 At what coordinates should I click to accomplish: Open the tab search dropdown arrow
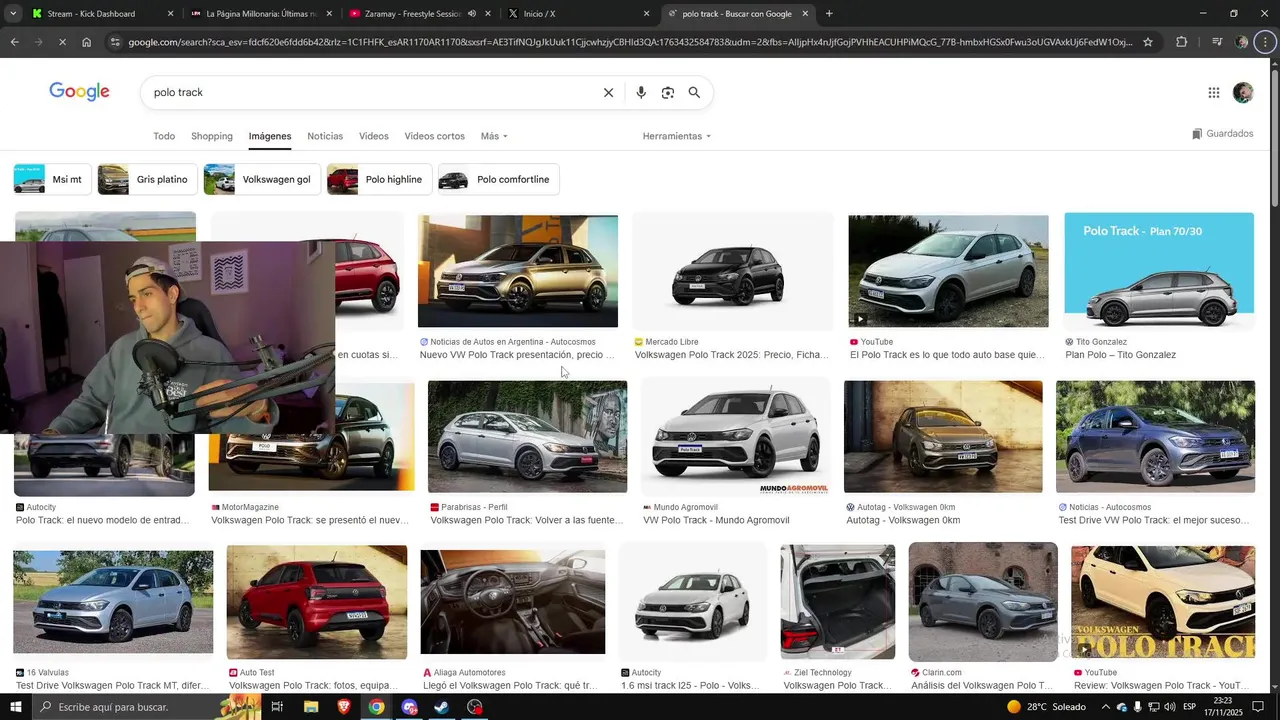click(x=13, y=14)
